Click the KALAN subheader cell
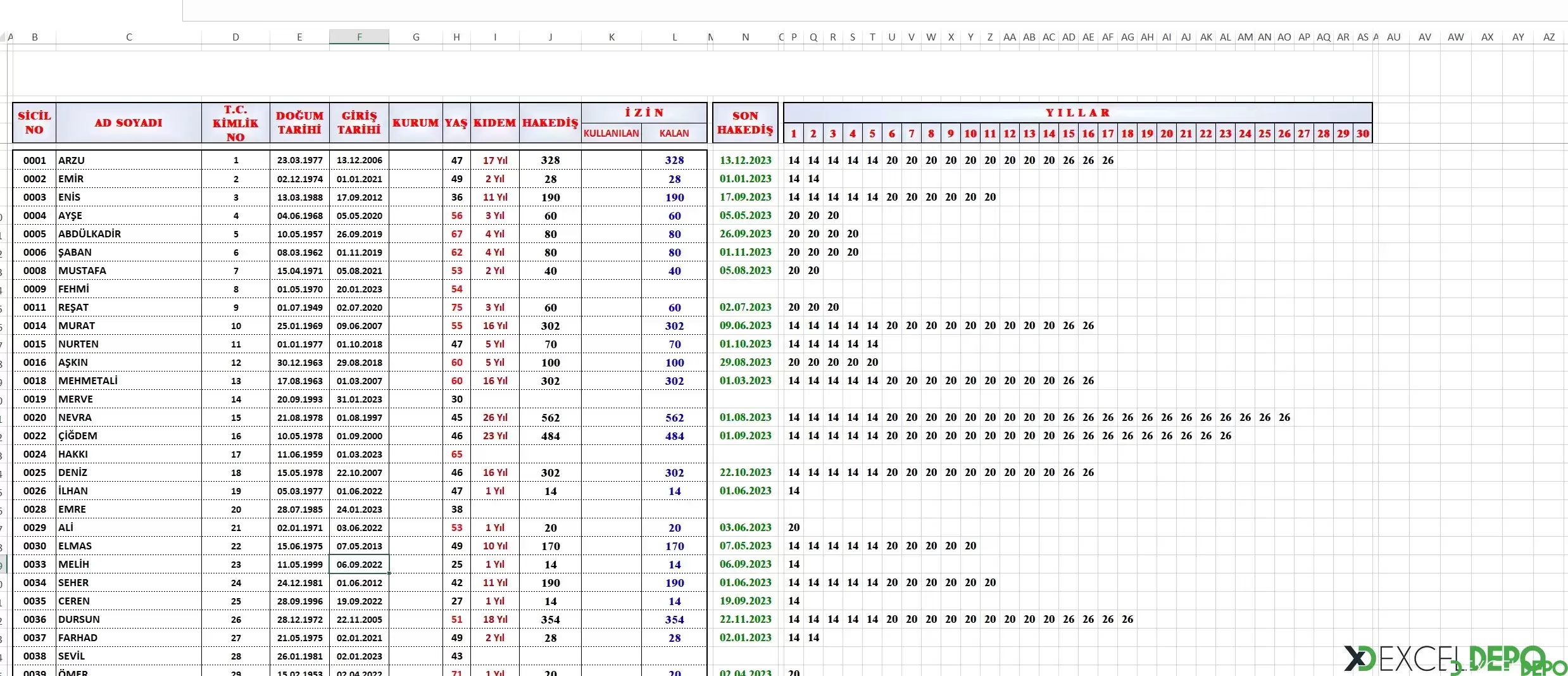Image resolution: width=1568 pixels, height=676 pixels. (x=674, y=133)
